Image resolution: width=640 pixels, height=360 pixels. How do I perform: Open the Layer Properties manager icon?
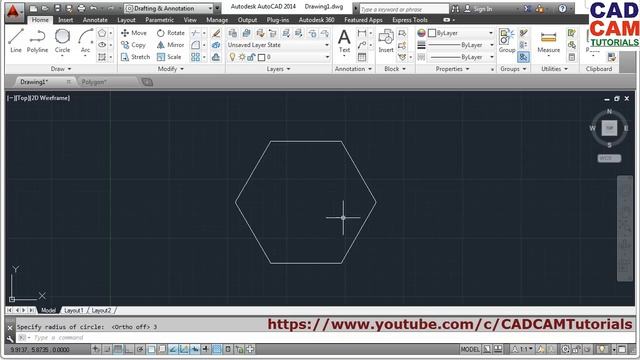233,33
